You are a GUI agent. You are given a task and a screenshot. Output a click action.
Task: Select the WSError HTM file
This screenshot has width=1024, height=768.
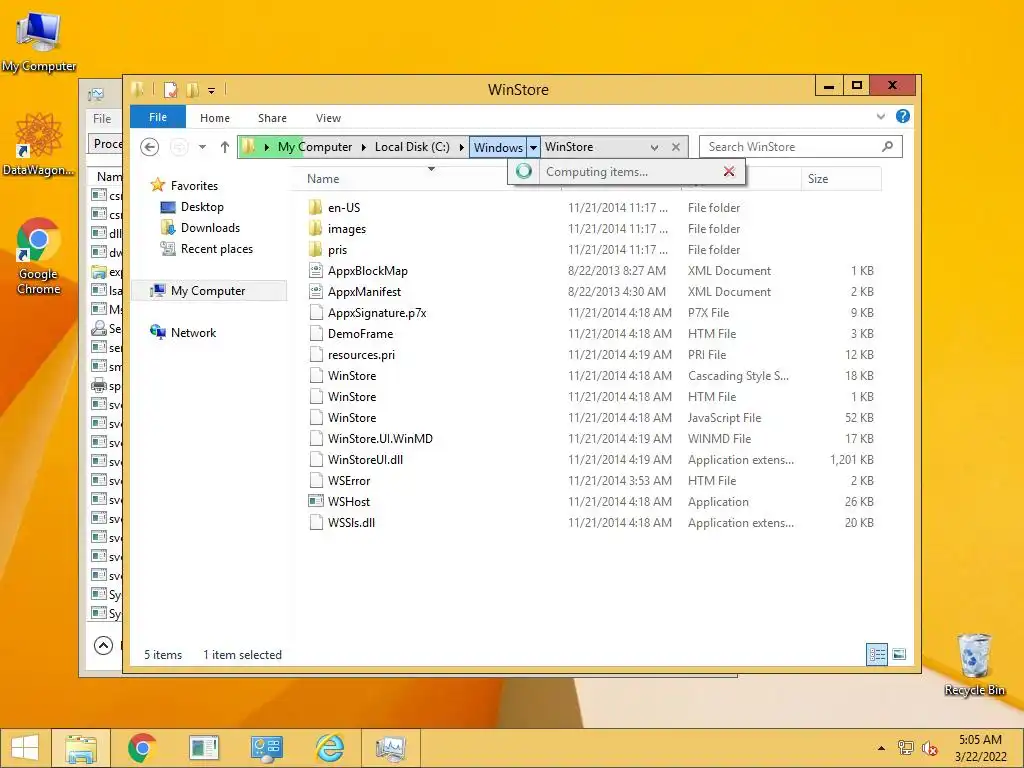(x=349, y=481)
